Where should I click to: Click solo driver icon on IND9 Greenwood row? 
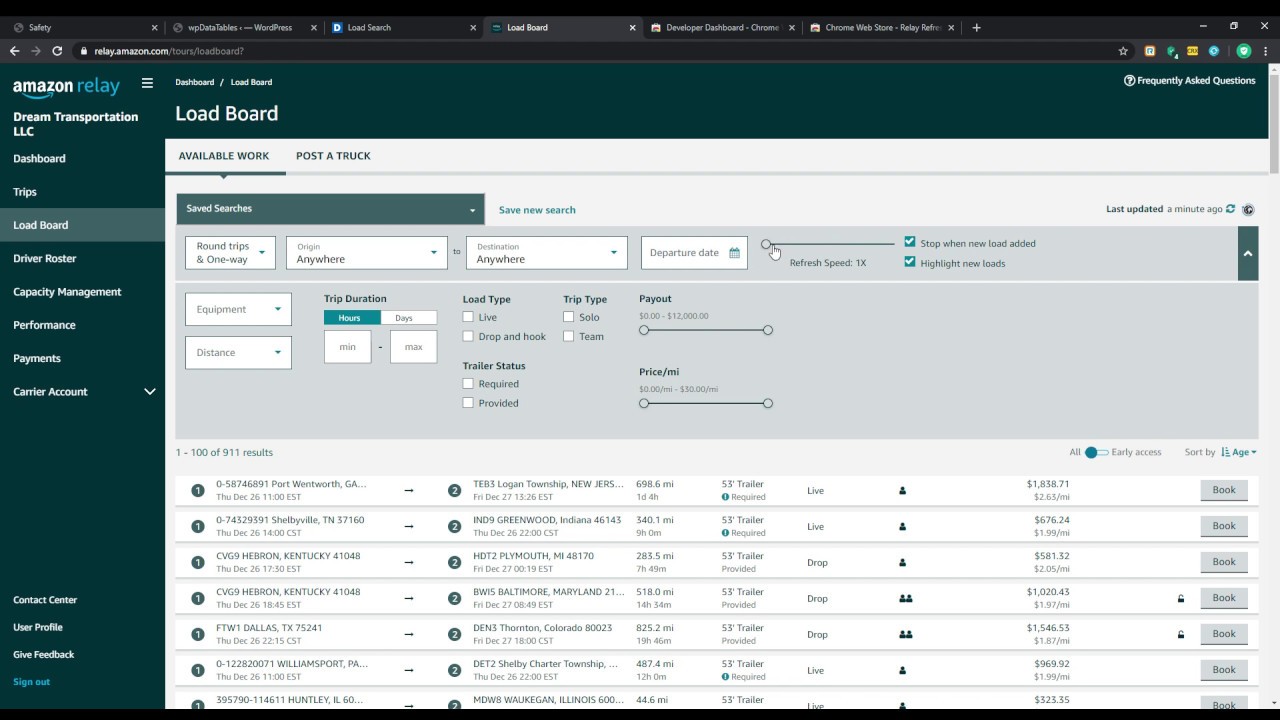point(902,527)
